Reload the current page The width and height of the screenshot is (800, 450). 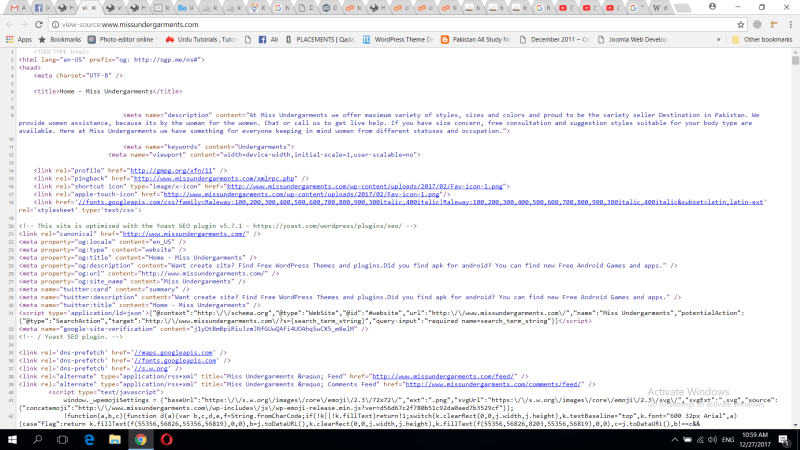(x=39, y=24)
